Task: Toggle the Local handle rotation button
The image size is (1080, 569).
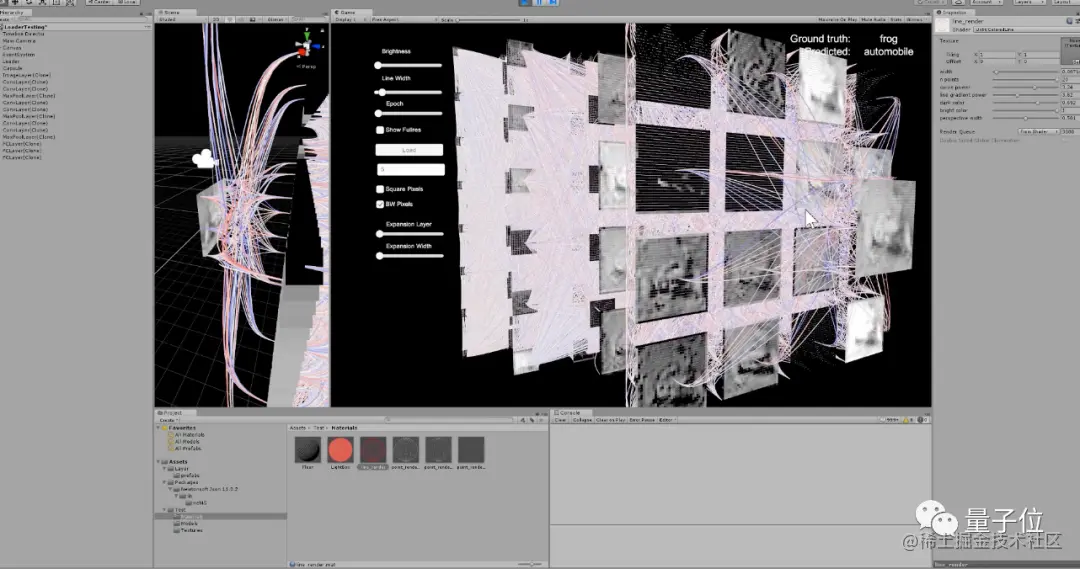Action: pyautogui.click(x=128, y=2)
